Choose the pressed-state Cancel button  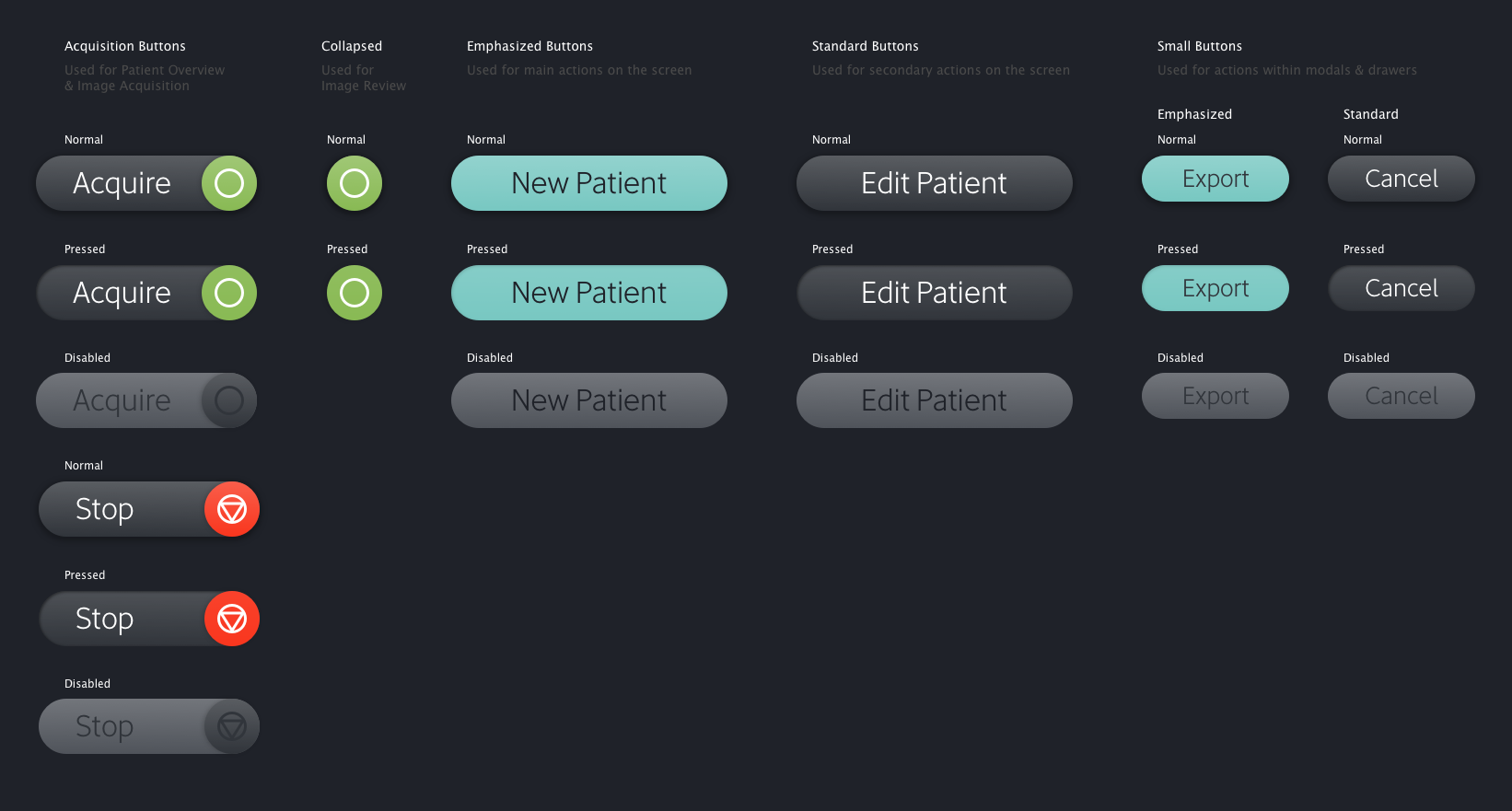point(1402,288)
